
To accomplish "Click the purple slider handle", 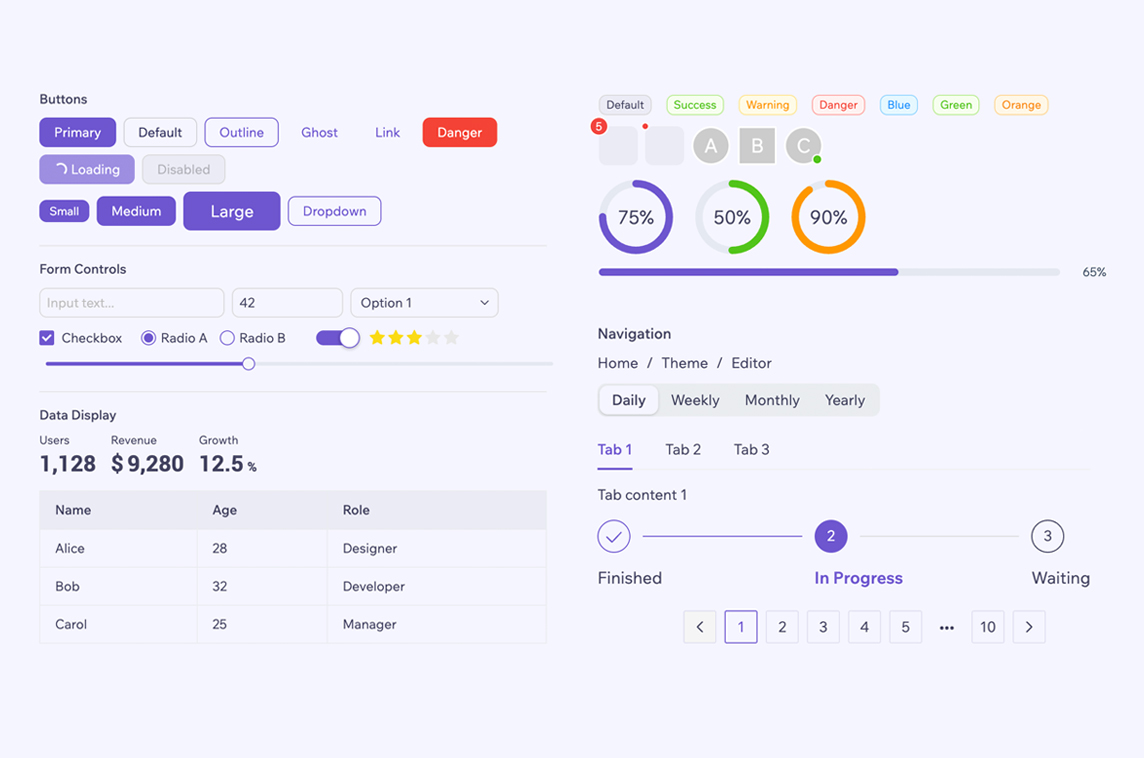I will (x=249, y=364).
